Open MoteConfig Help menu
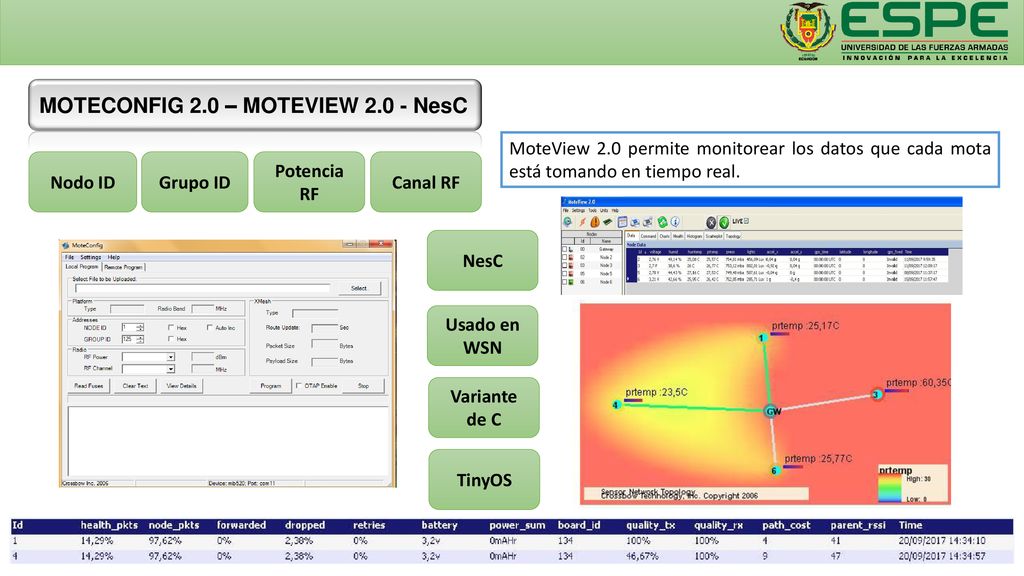This screenshot has height=576, width=1024. (114, 257)
